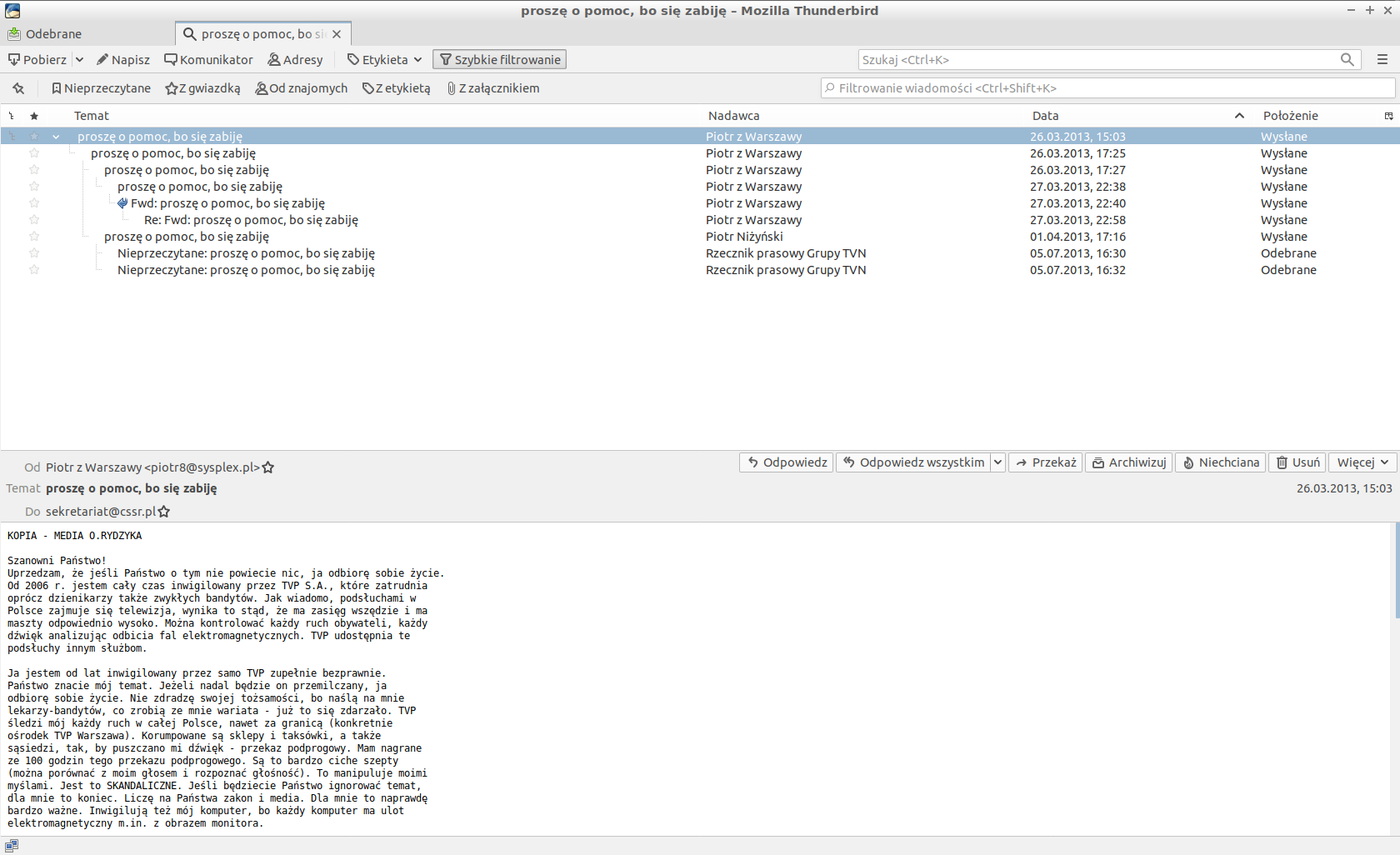Click the status bar online-status icon
Viewport: 1400px width, 855px height.
(12, 845)
